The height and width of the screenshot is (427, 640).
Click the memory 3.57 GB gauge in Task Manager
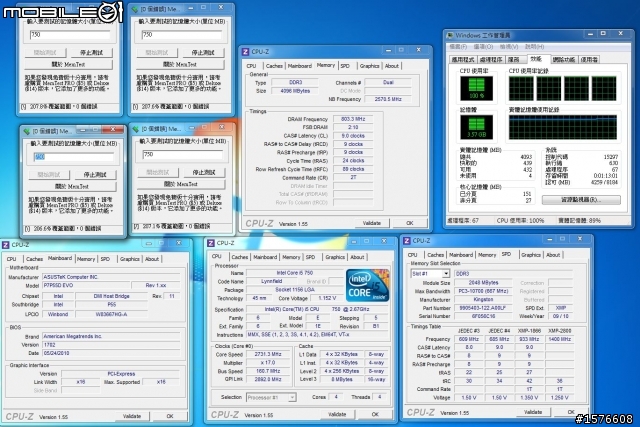click(476, 127)
